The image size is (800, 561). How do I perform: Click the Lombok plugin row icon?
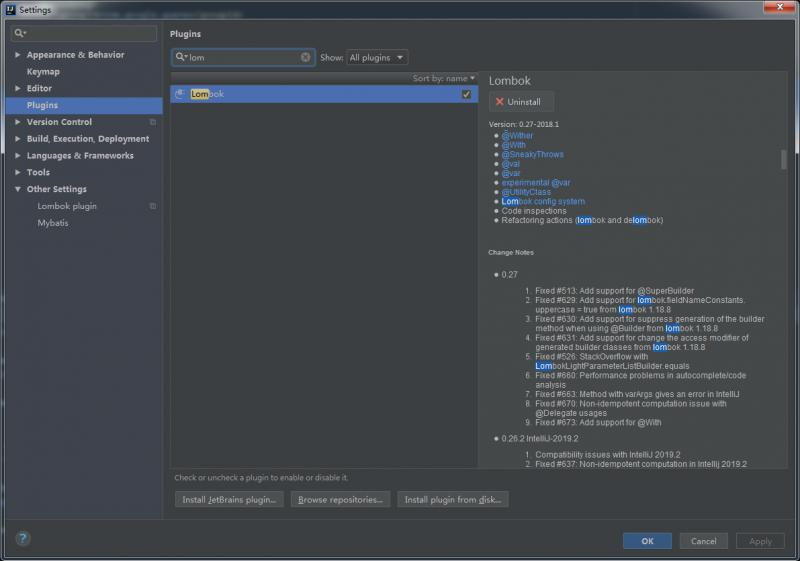point(180,94)
